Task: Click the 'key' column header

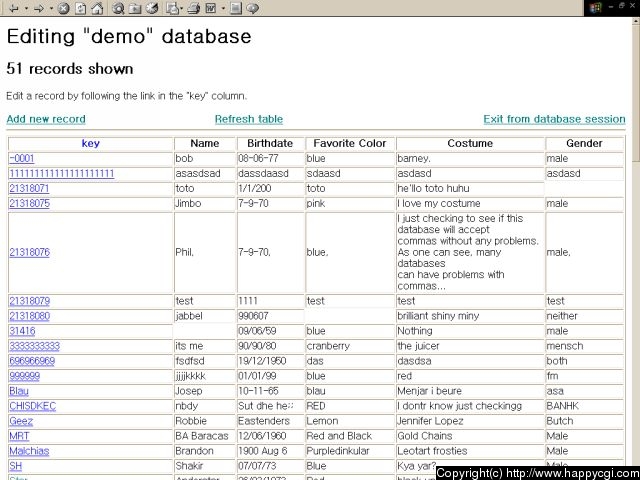Action: pyautogui.click(x=91, y=143)
